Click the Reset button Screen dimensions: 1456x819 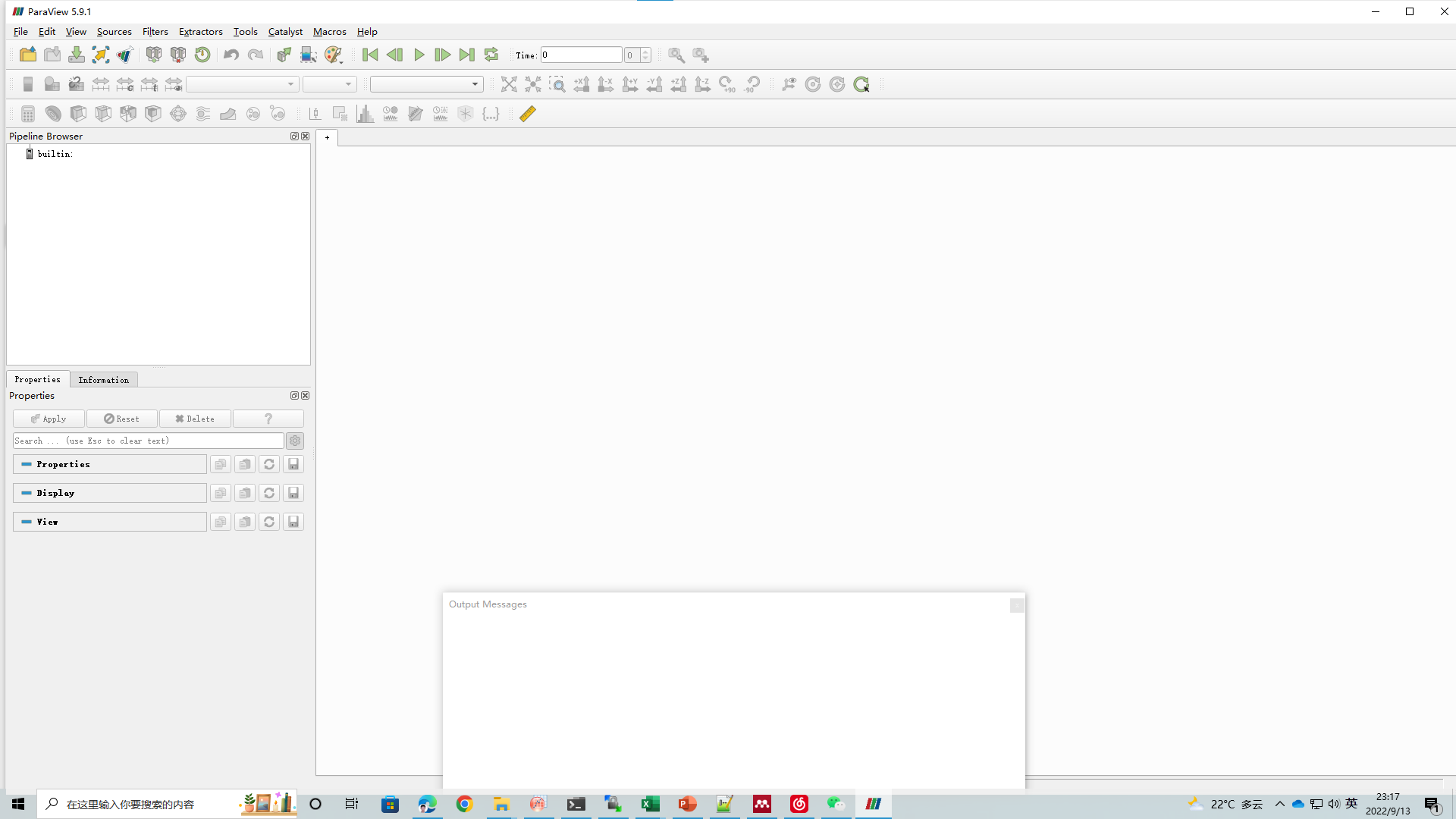click(x=122, y=419)
